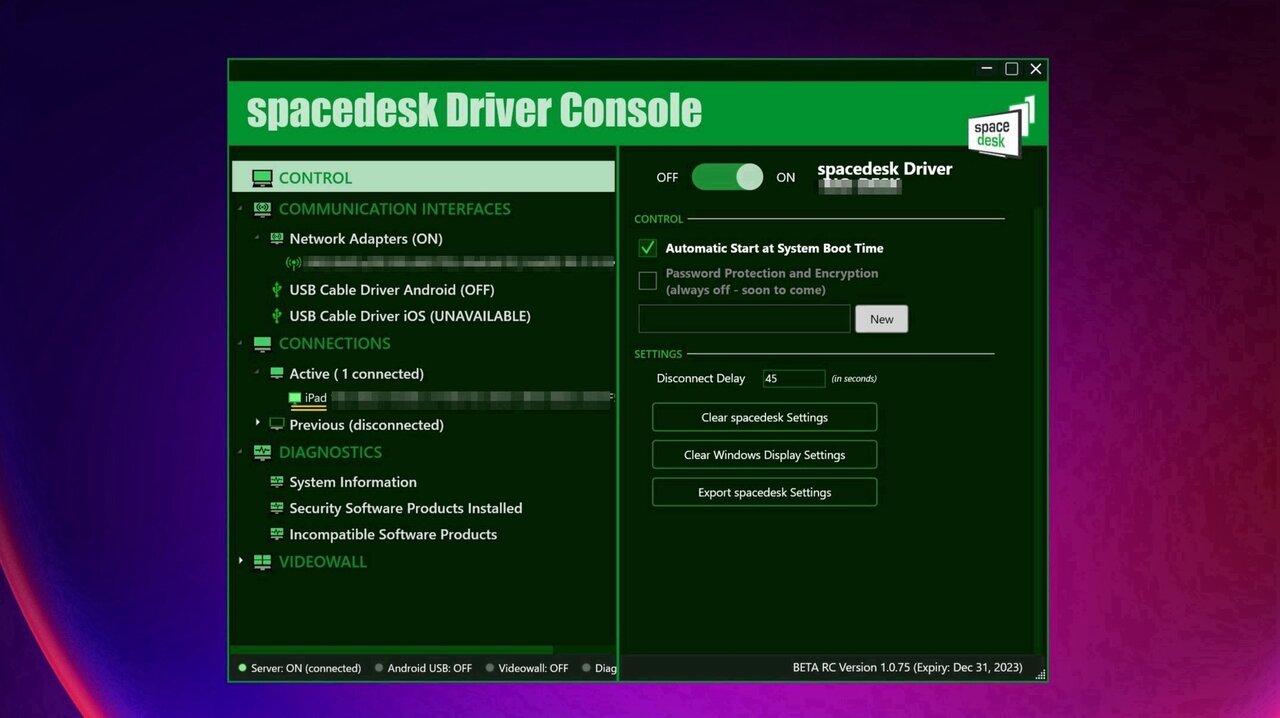
Task: Select Active (1 connected) row
Action: [357, 373]
